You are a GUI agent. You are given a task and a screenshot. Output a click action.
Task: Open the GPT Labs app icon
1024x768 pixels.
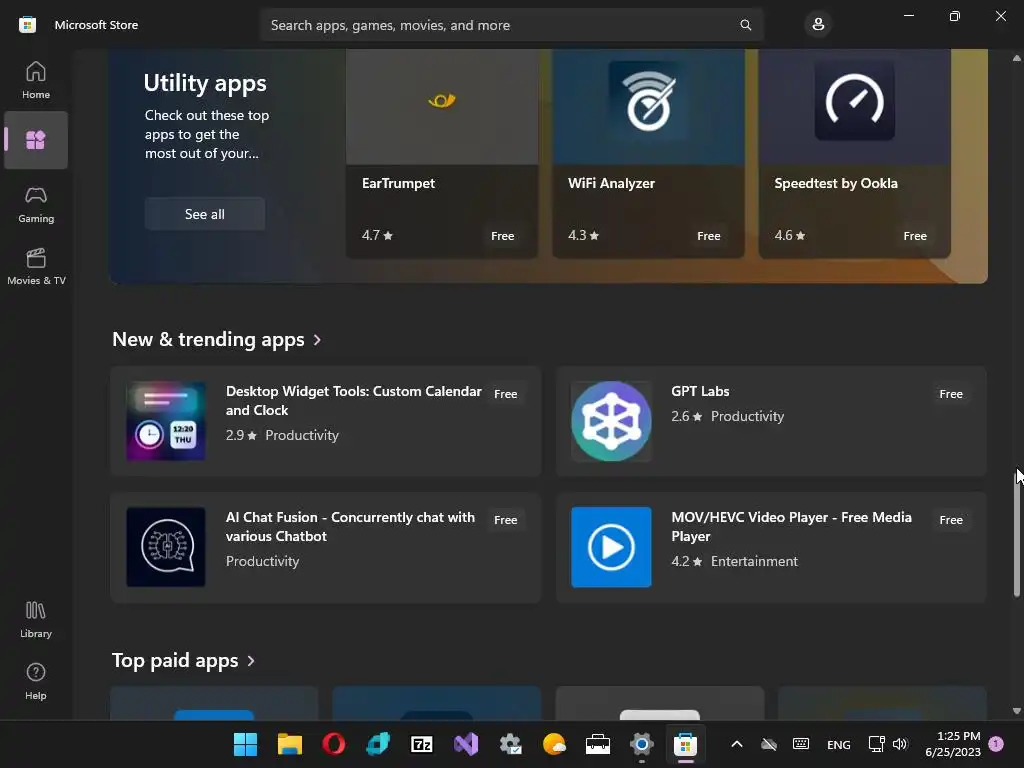tap(611, 421)
